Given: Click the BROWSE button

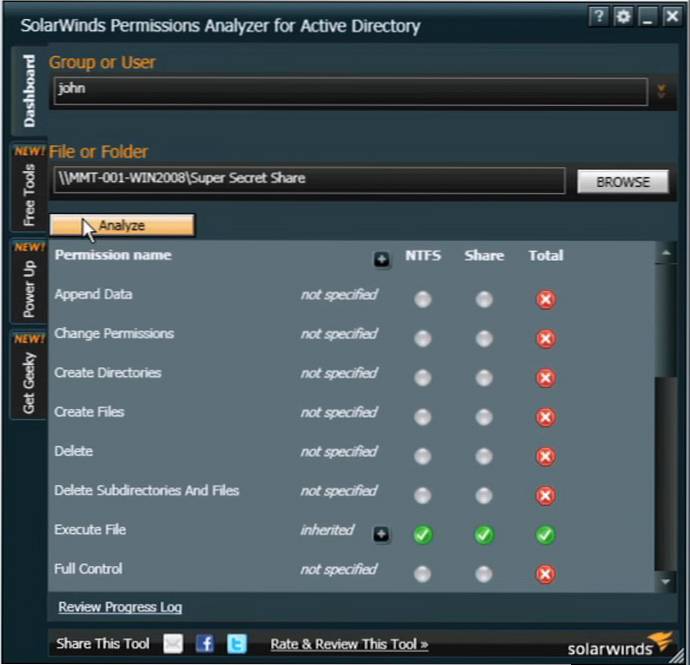Looking at the screenshot, I should click(622, 182).
